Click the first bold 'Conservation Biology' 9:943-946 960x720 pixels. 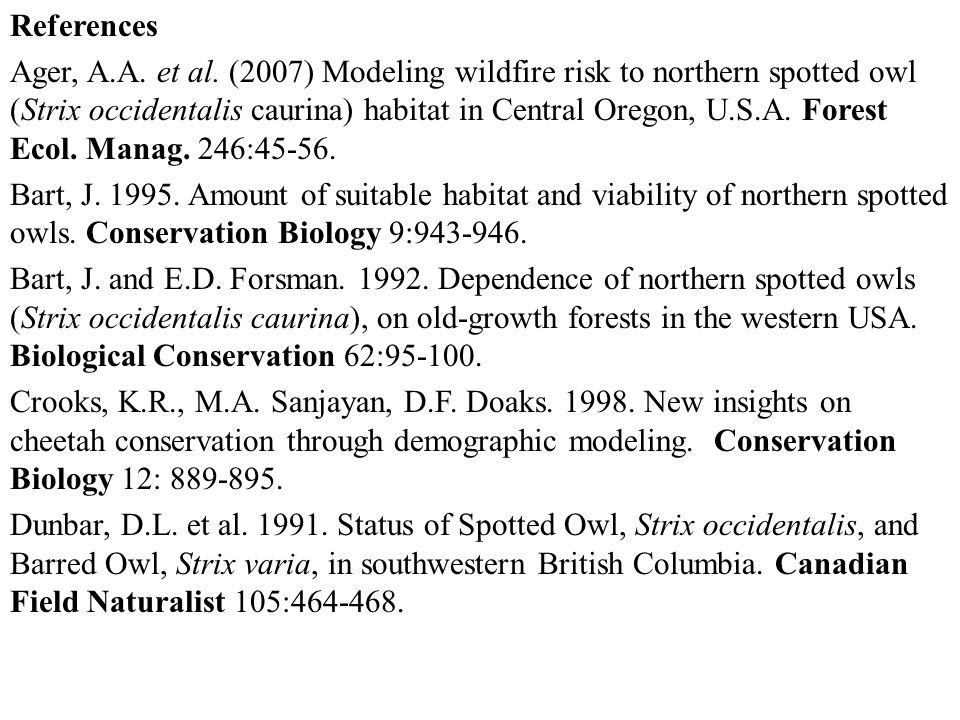click(x=233, y=233)
